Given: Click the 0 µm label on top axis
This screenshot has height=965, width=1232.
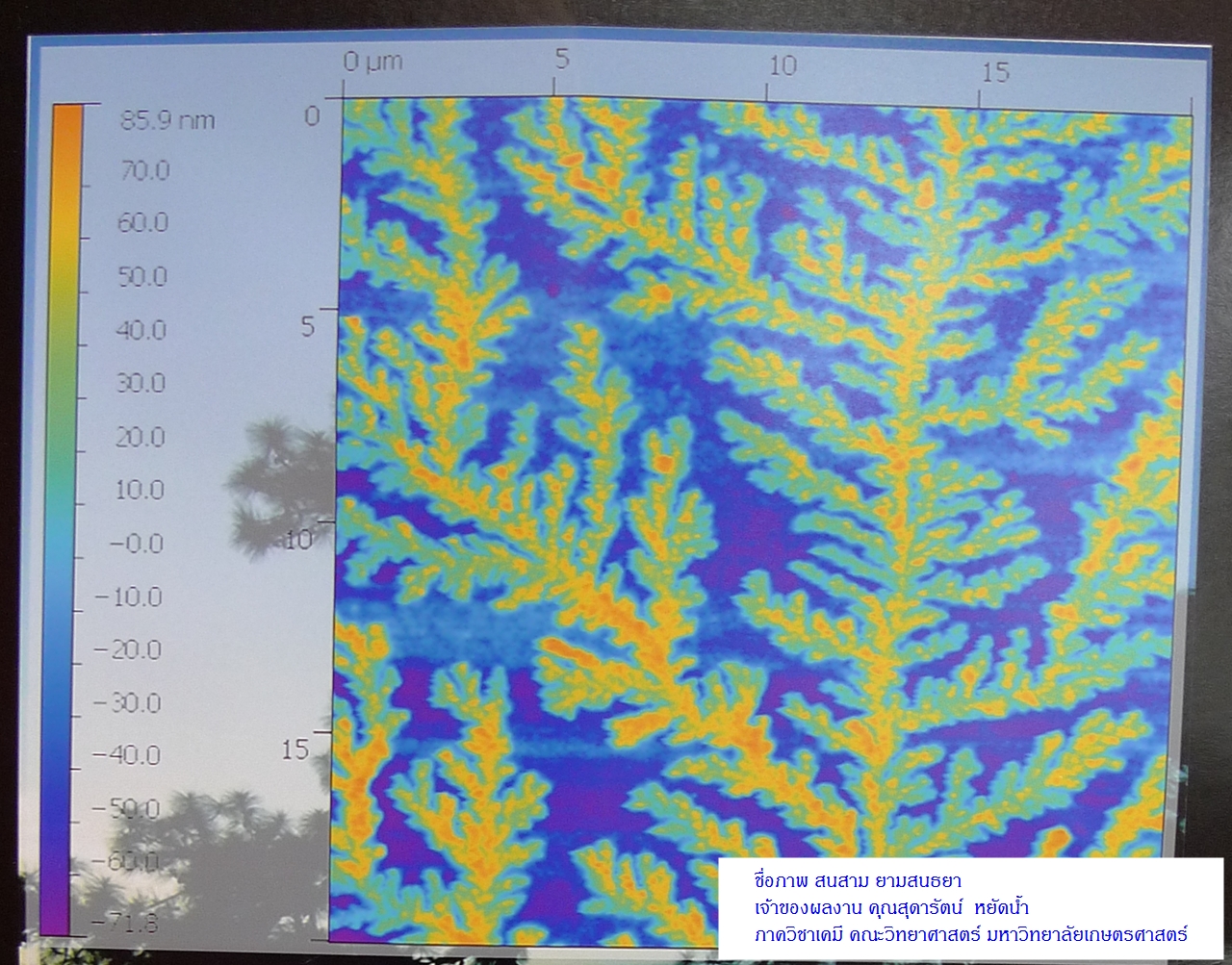Looking at the screenshot, I should (x=372, y=63).
